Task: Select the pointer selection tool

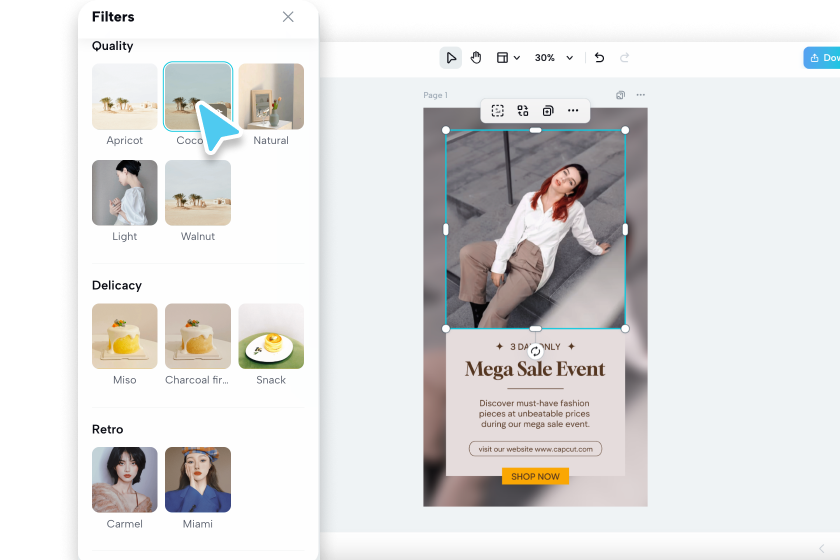Action: 451,57
